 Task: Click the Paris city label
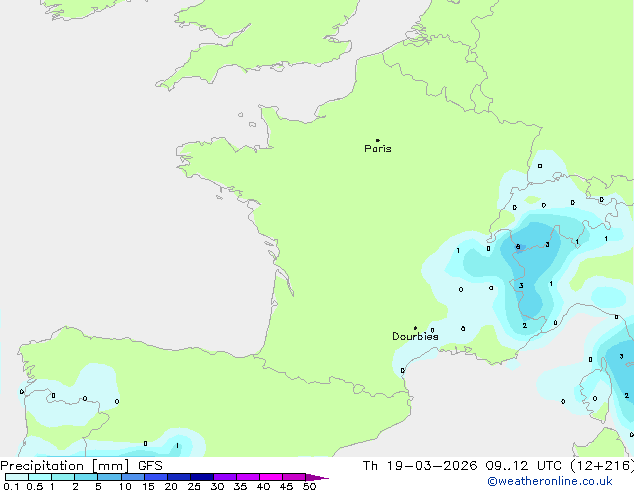click(x=378, y=149)
